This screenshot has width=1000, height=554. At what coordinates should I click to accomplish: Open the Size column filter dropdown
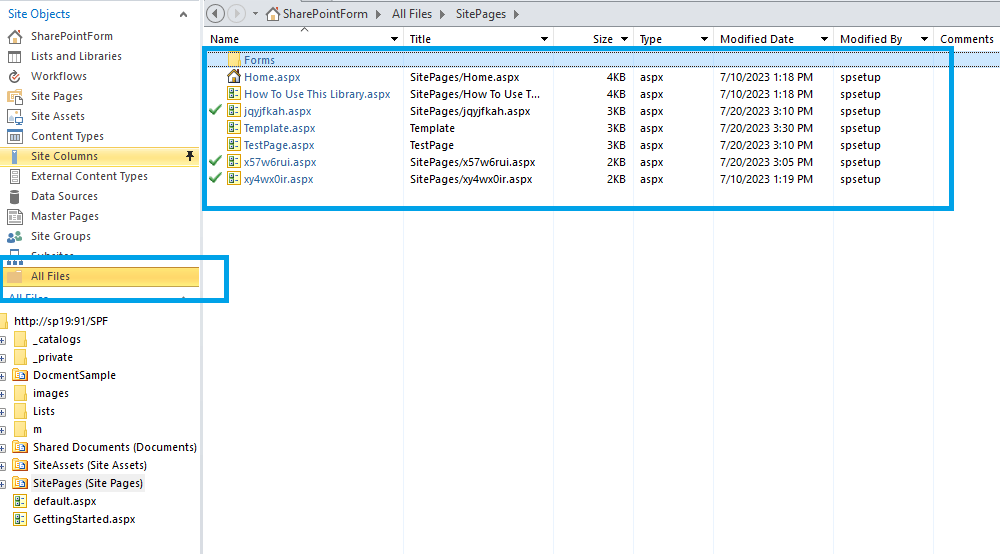[624, 39]
